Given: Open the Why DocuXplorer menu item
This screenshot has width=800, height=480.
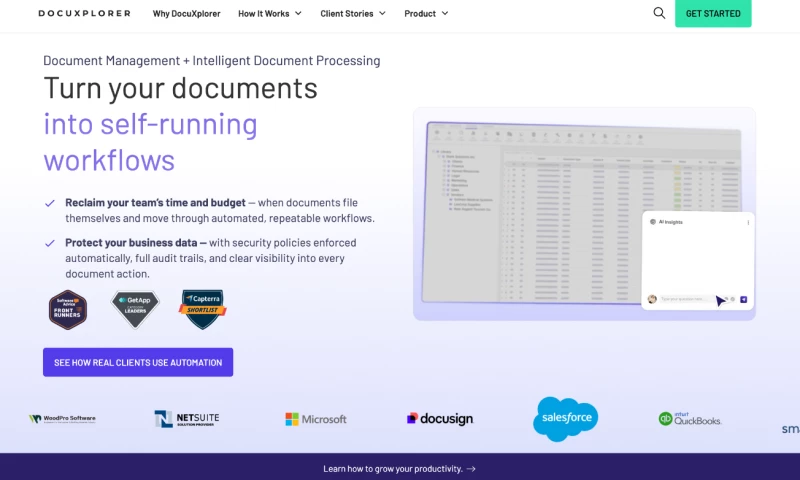Looking at the screenshot, I should (x=187, y=14).
